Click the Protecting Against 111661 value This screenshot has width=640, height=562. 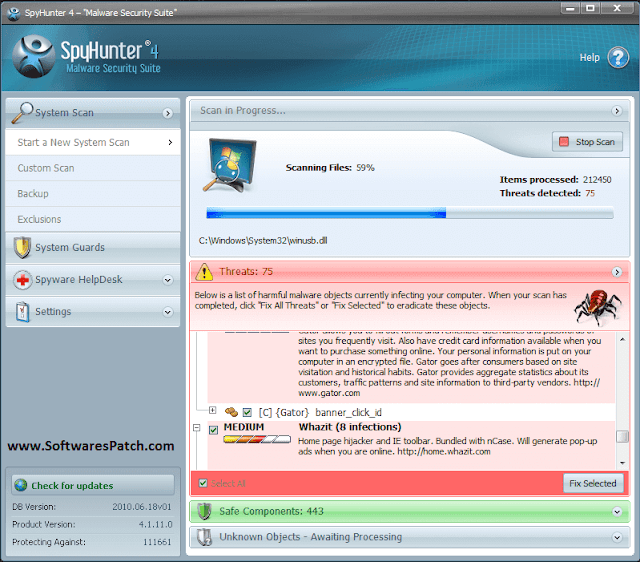[x=157, y=542]
